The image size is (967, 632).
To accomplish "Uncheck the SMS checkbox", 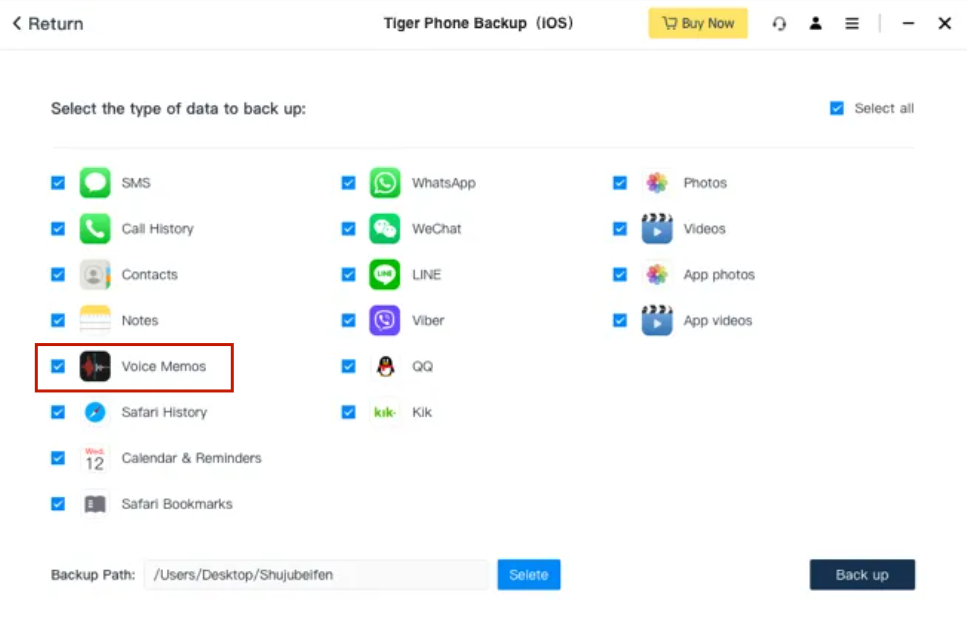I will [x=58, y=183].
